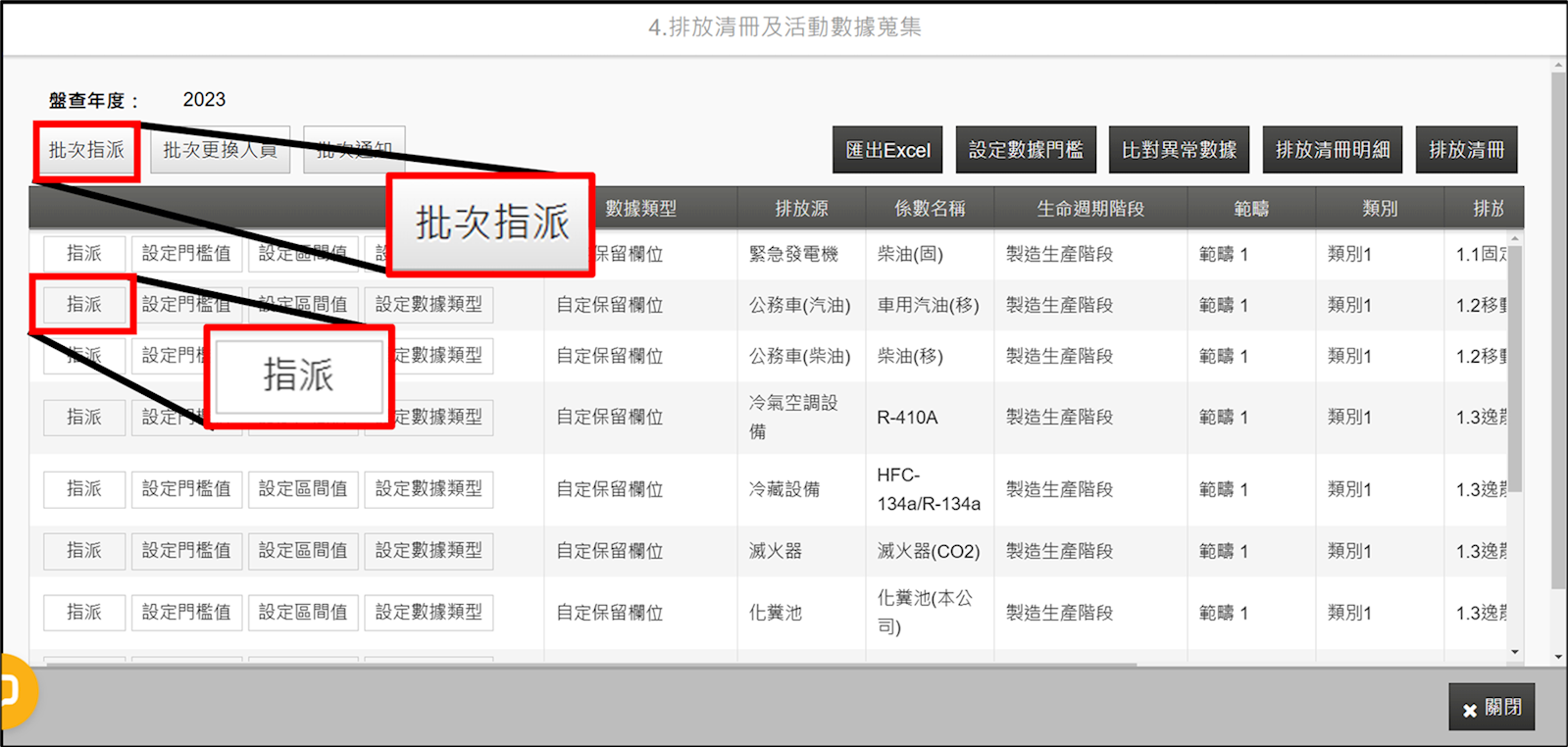
Task: Click the table's vertical scrollbar thumb
Action: click(1515, 373)
